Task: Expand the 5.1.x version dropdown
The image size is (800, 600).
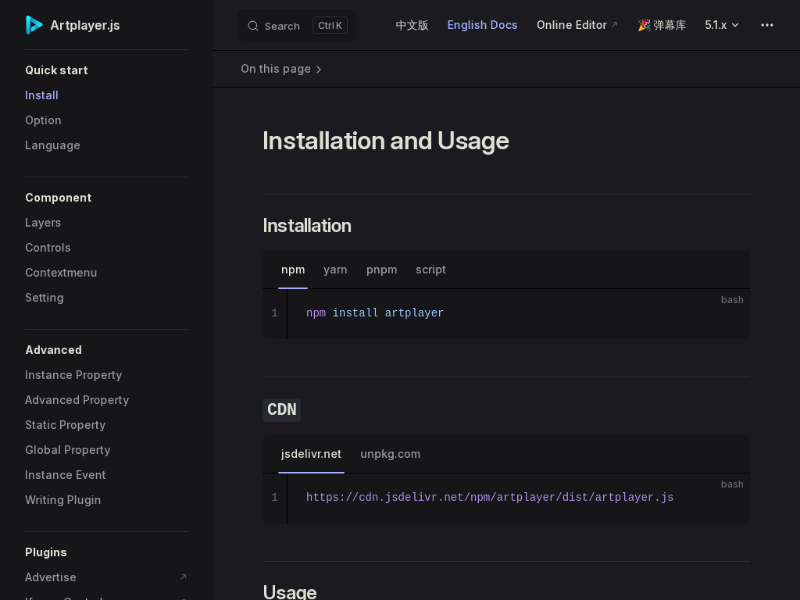Action: pyautogui.click(x=722, y=25)
